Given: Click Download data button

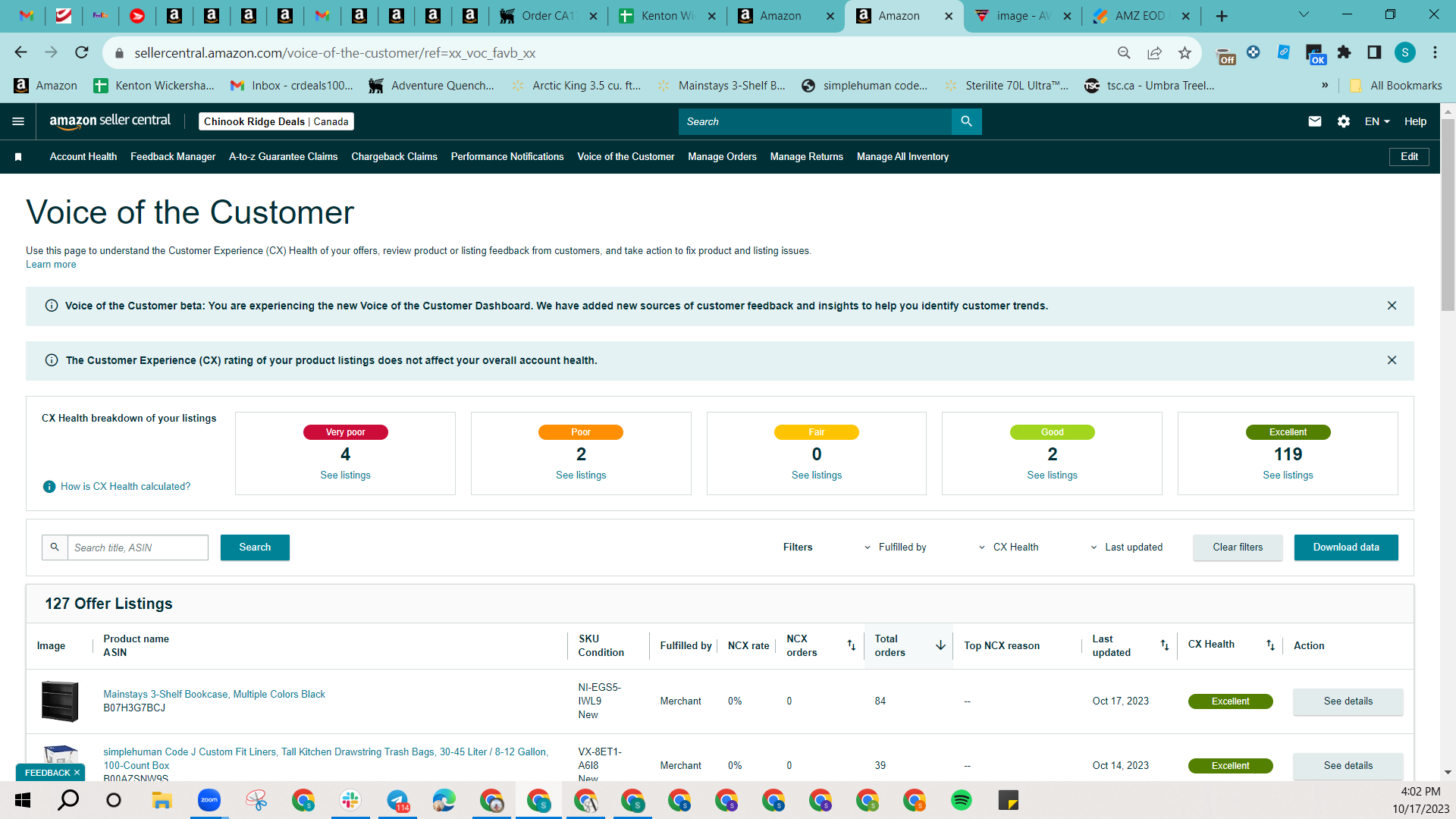Looking at the screenshot, I should pyautogui.click(x=1346, y=548).
